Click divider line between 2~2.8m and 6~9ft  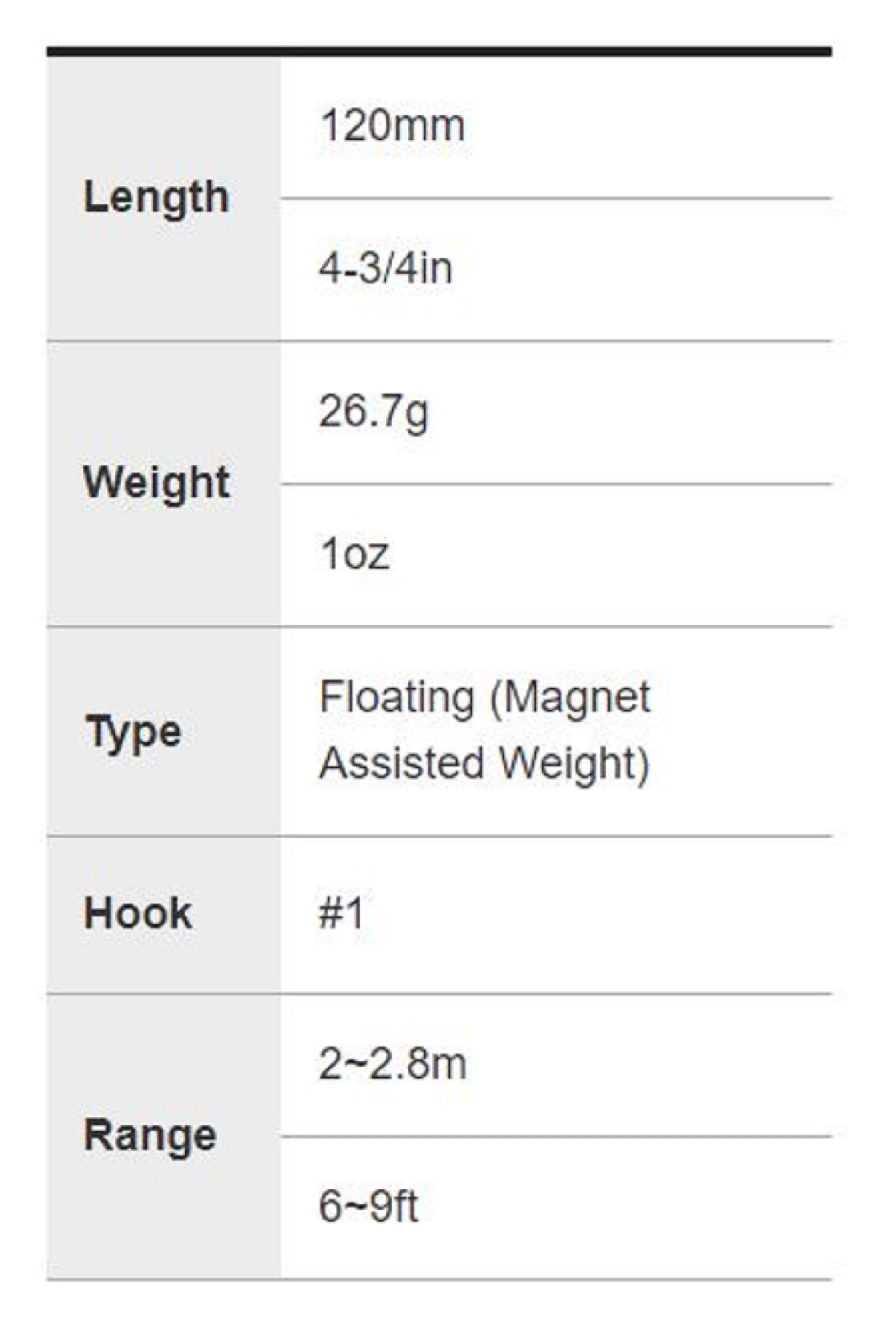[555, 1136]
